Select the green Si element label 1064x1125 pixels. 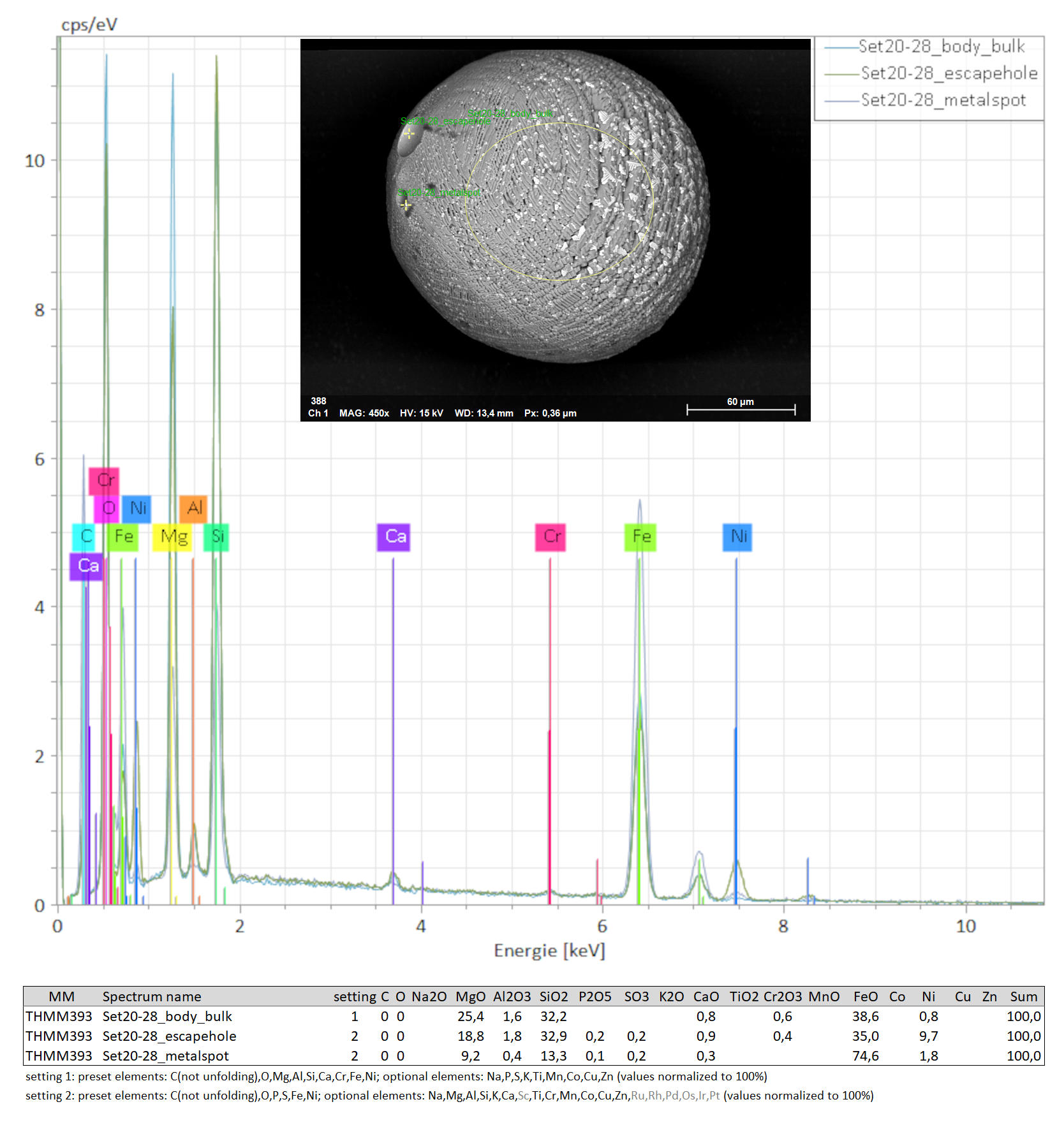[216, 537]
